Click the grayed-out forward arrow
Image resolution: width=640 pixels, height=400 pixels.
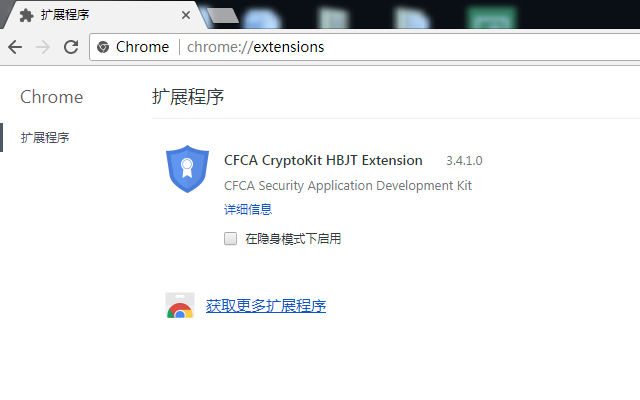point(43,47)
